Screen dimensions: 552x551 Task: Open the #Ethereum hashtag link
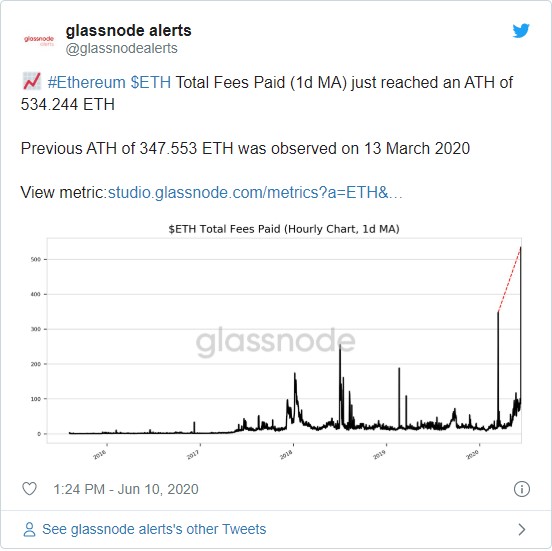(87, 82)
